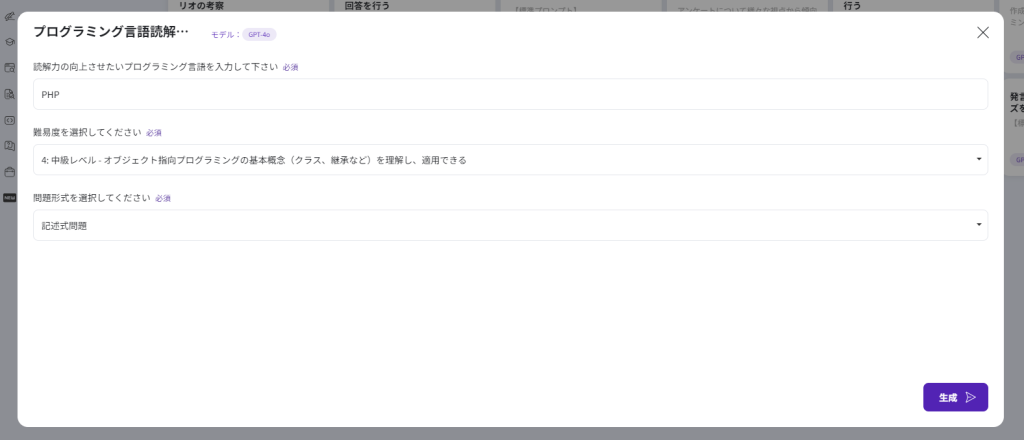Open the graduation cap sidebar icon

pos(9,42)
